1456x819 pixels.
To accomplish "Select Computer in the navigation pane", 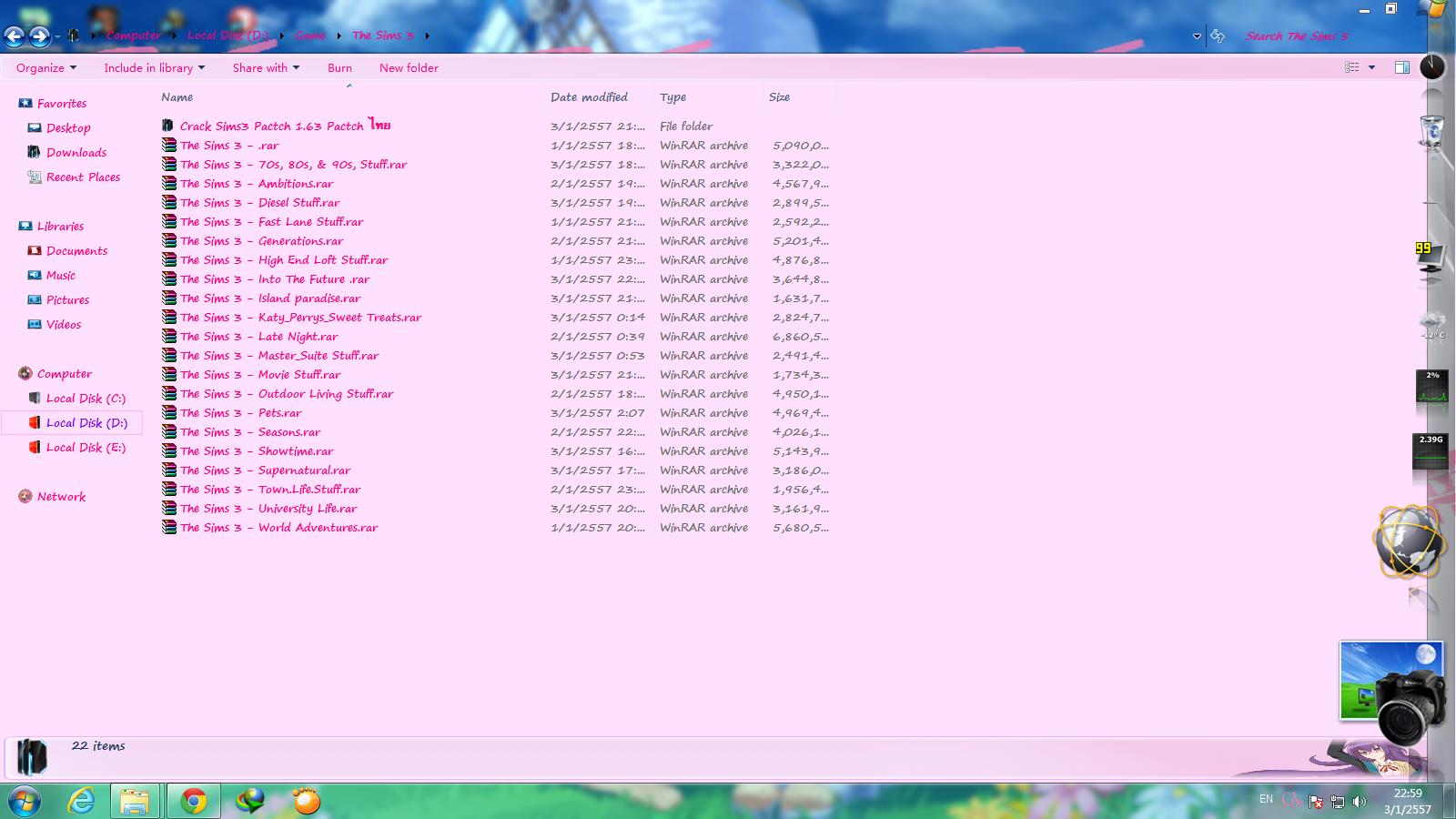I will [64, 374].
